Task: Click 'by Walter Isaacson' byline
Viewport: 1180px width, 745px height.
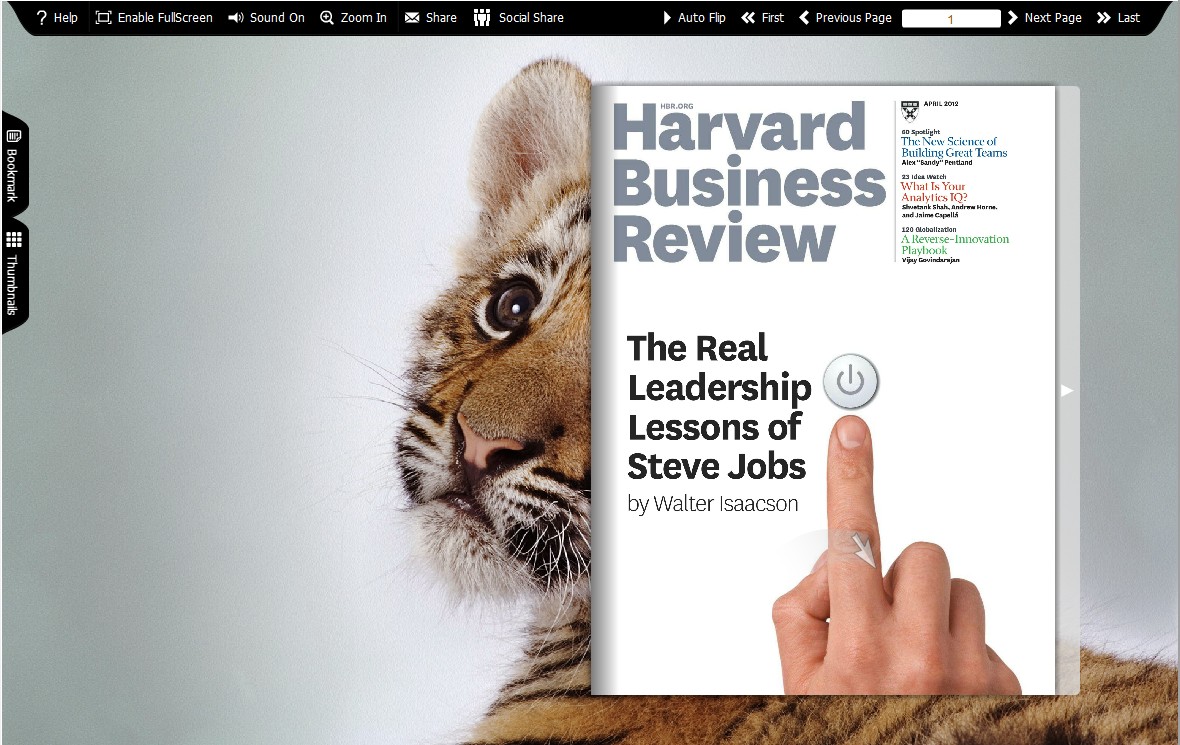Action: click(713, 503)
